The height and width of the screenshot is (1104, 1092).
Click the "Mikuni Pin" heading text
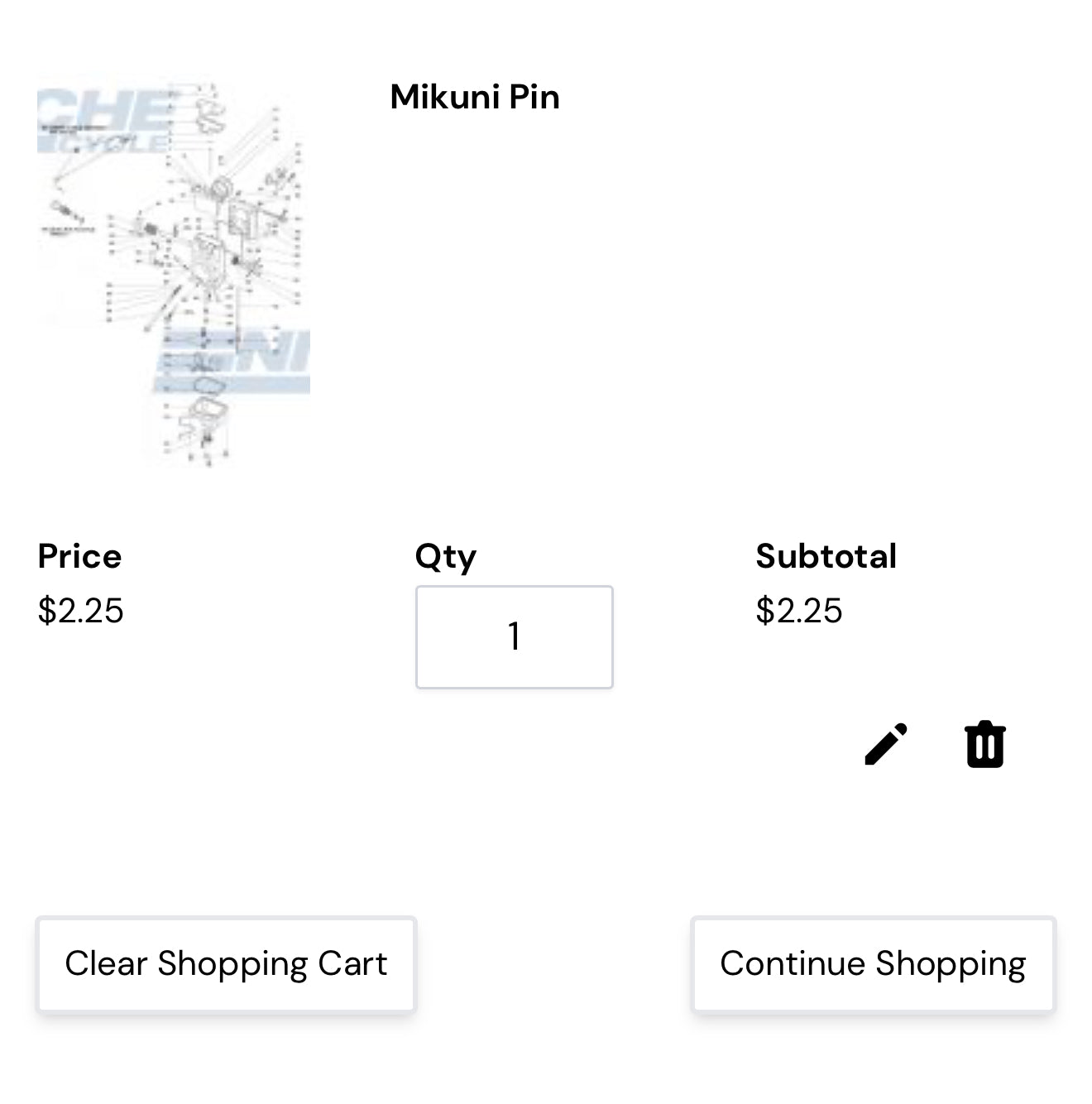coord(475,97)
